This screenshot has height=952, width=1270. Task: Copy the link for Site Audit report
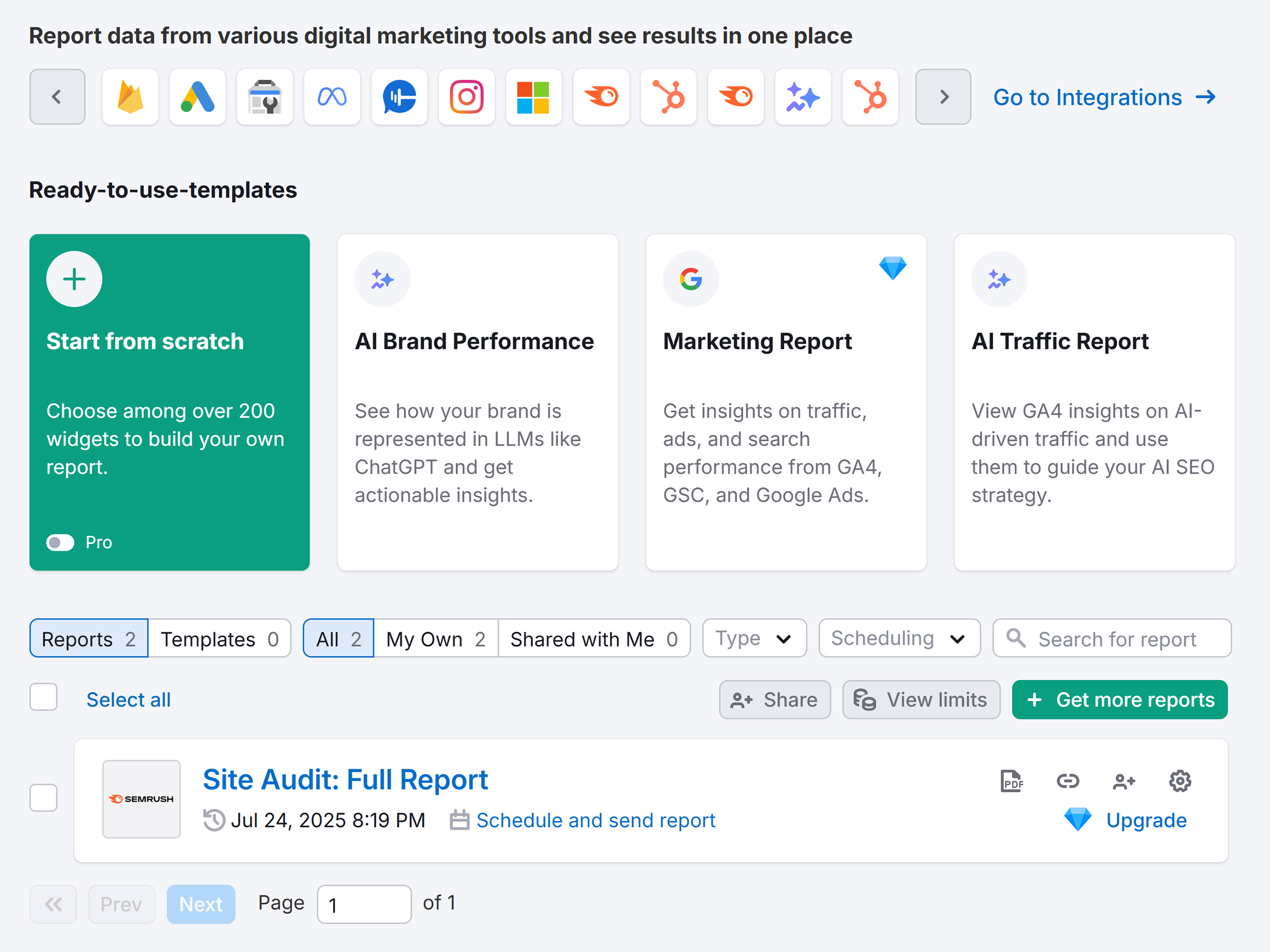(x=1068, y=781)
